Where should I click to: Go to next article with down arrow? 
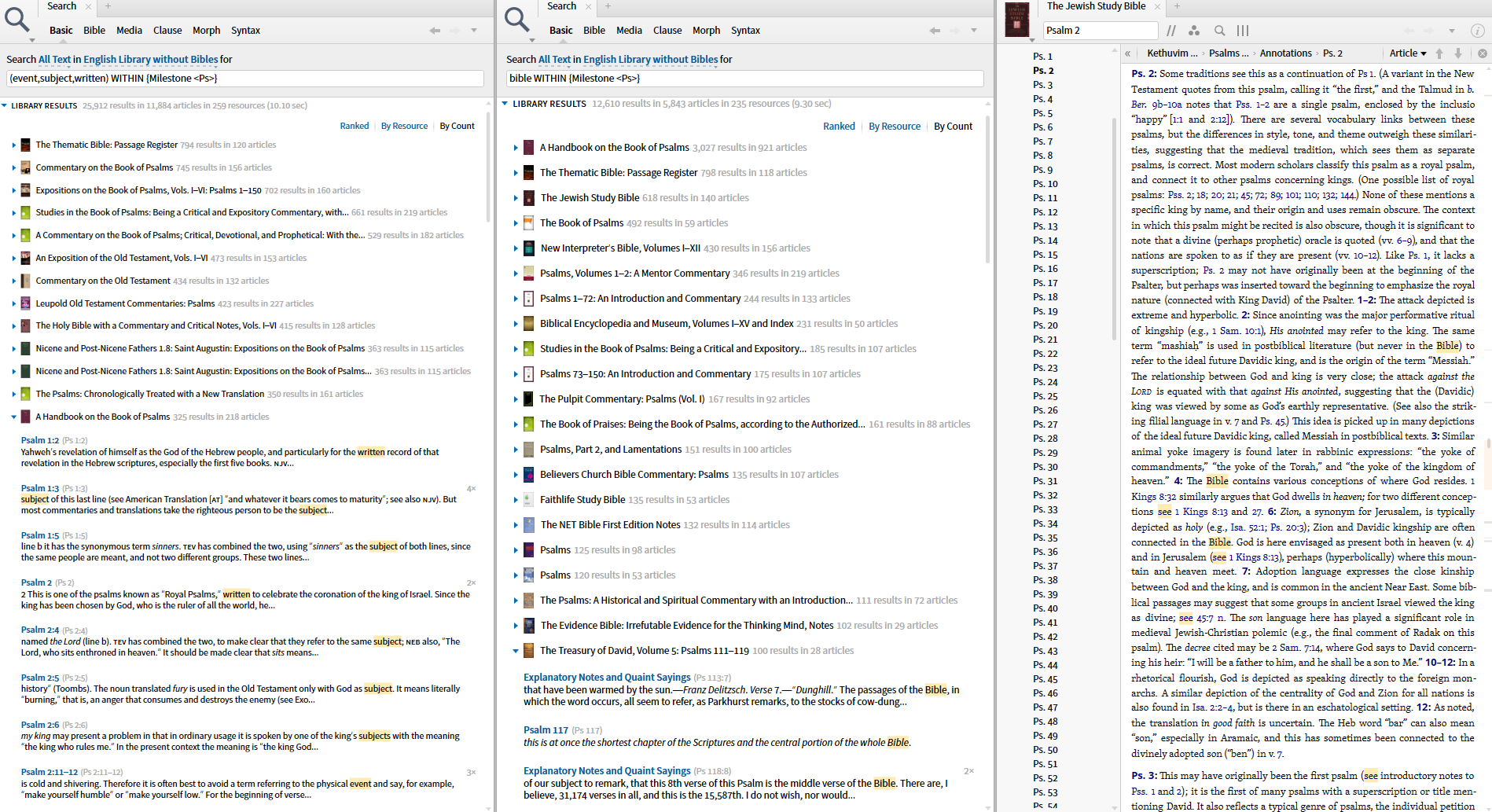click(1458, 53)
